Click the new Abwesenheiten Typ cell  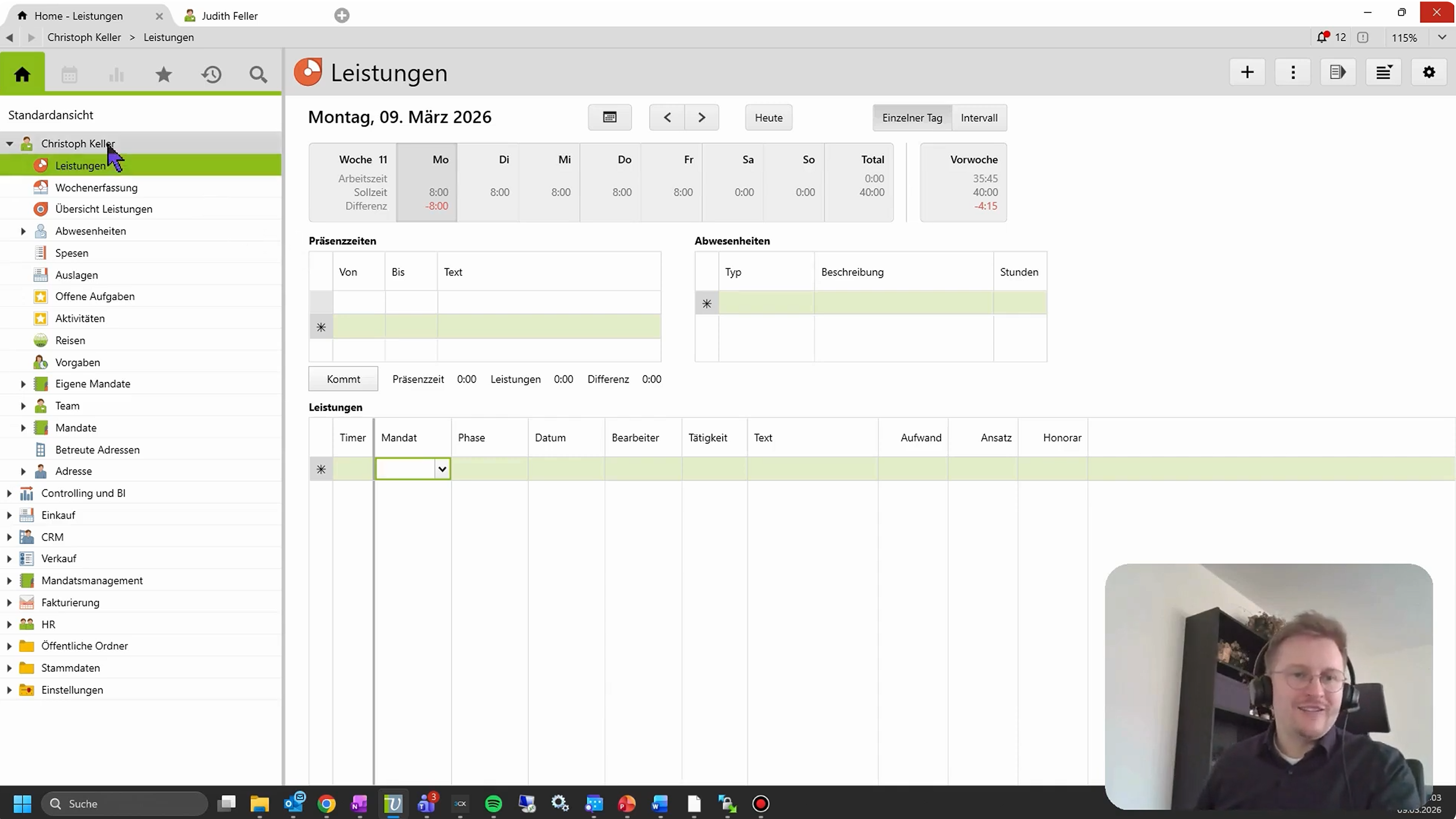pyautogui.click(x=767, y=303)
